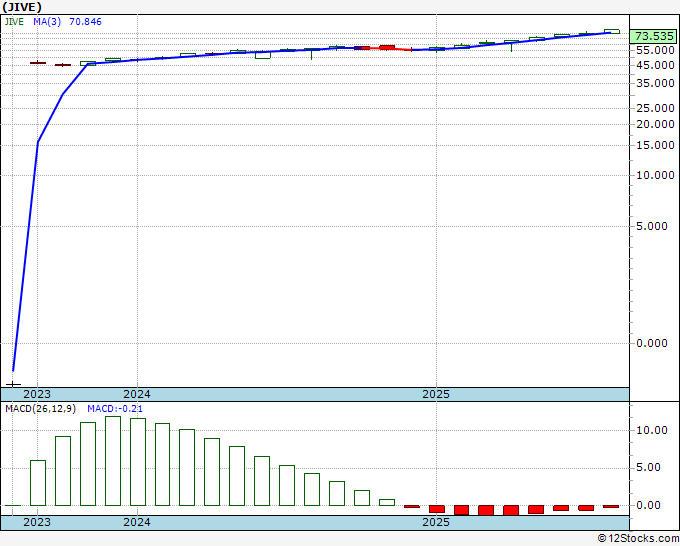Click the MA(3) indicator label
Screen dimensions: 680x546
point(47,22)
